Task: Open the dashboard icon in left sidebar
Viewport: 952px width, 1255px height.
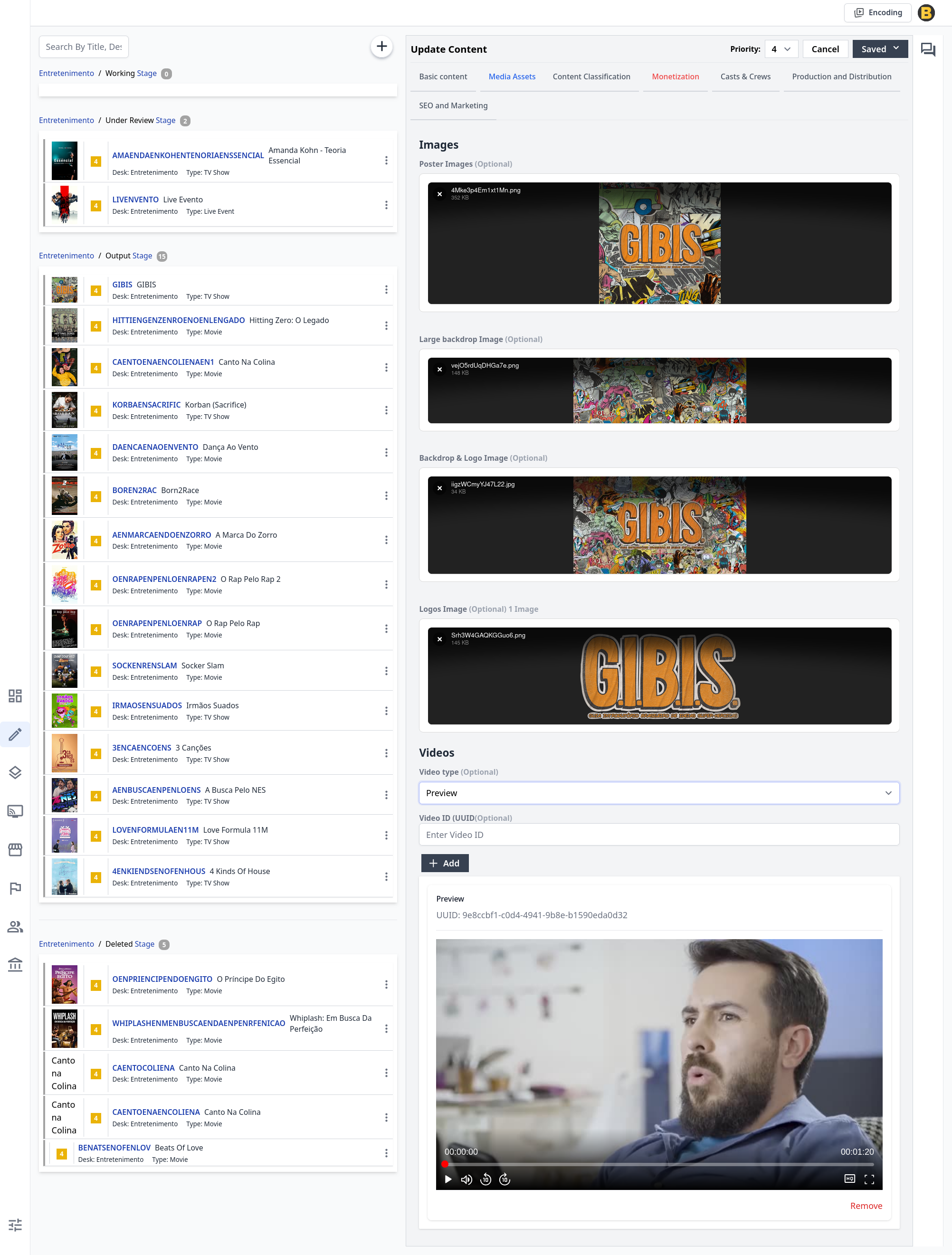Action: coord(15,695)
